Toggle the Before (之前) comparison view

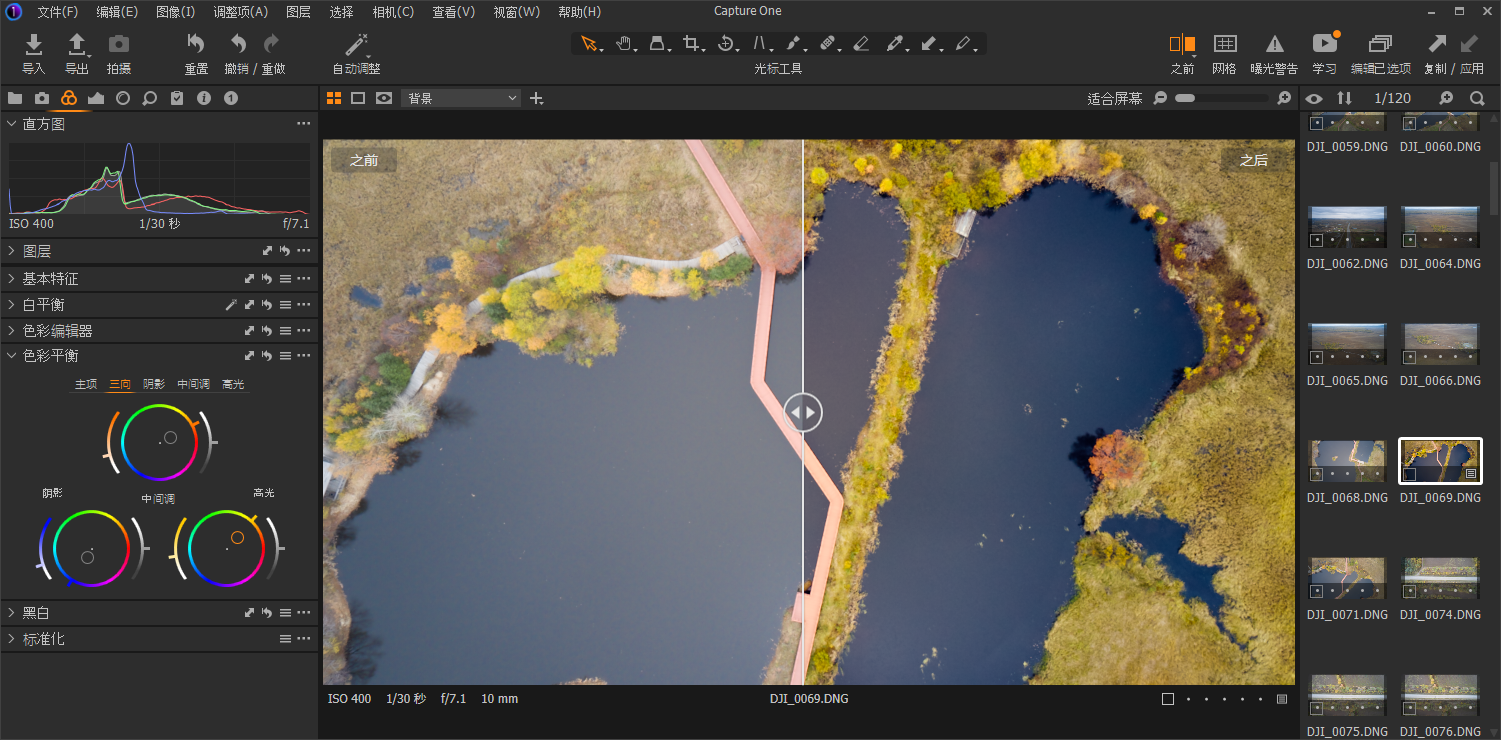point(1182,44)
